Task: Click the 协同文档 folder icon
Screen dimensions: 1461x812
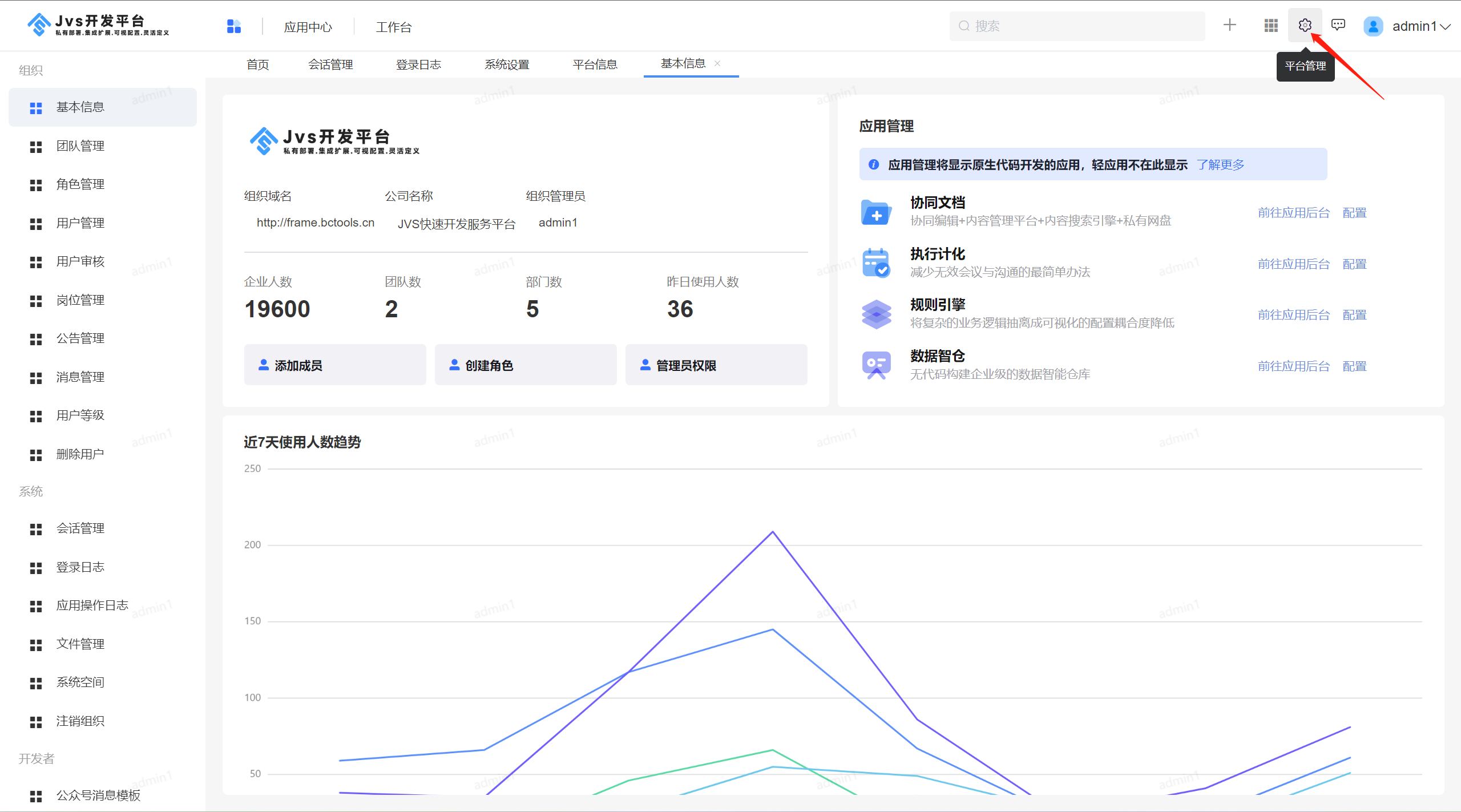Action: [876, 212]
